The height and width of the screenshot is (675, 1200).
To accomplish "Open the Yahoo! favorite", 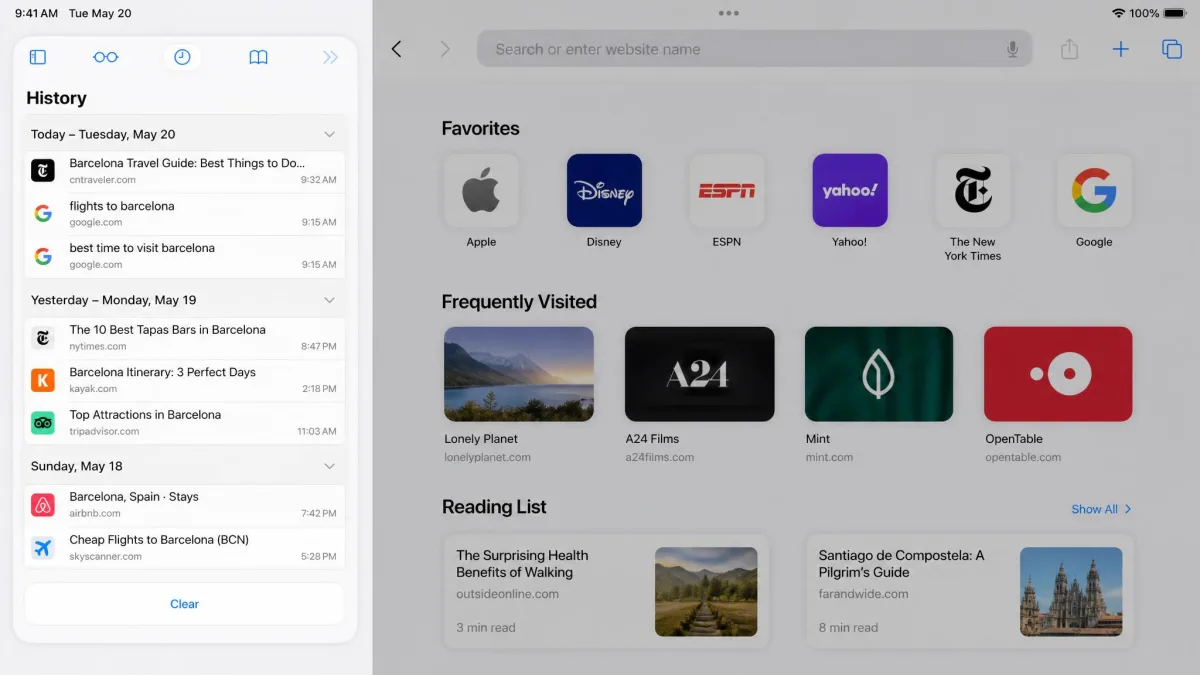I will coord(850,190).
